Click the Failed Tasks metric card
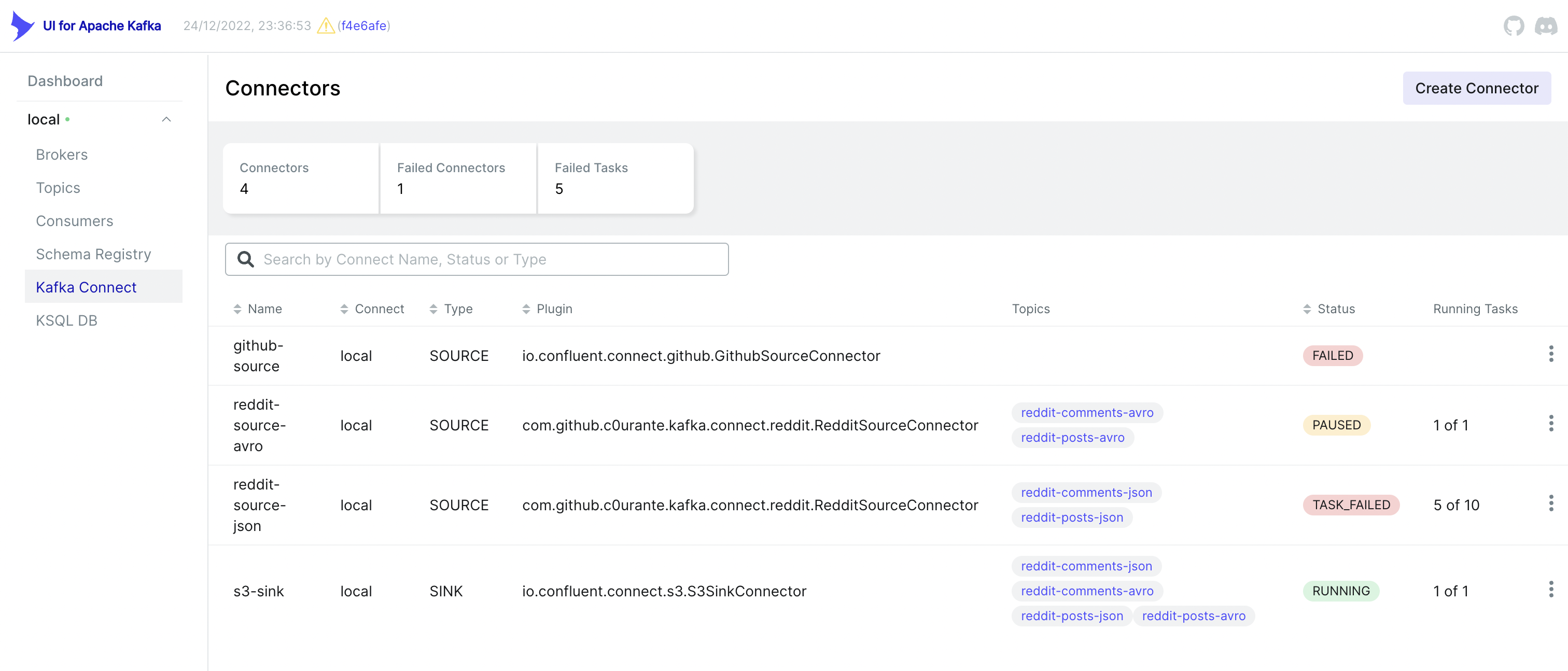This screenshot has height=671, width=1568. click(615, 178)
